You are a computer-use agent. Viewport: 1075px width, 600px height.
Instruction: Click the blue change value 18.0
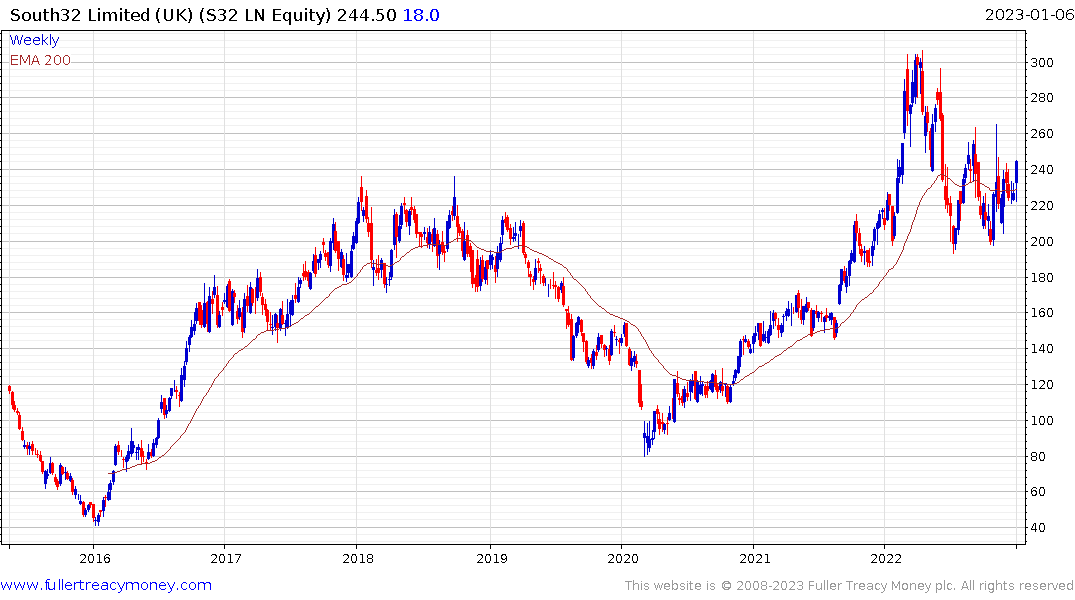pyautogui.click(x=421, y=15)
